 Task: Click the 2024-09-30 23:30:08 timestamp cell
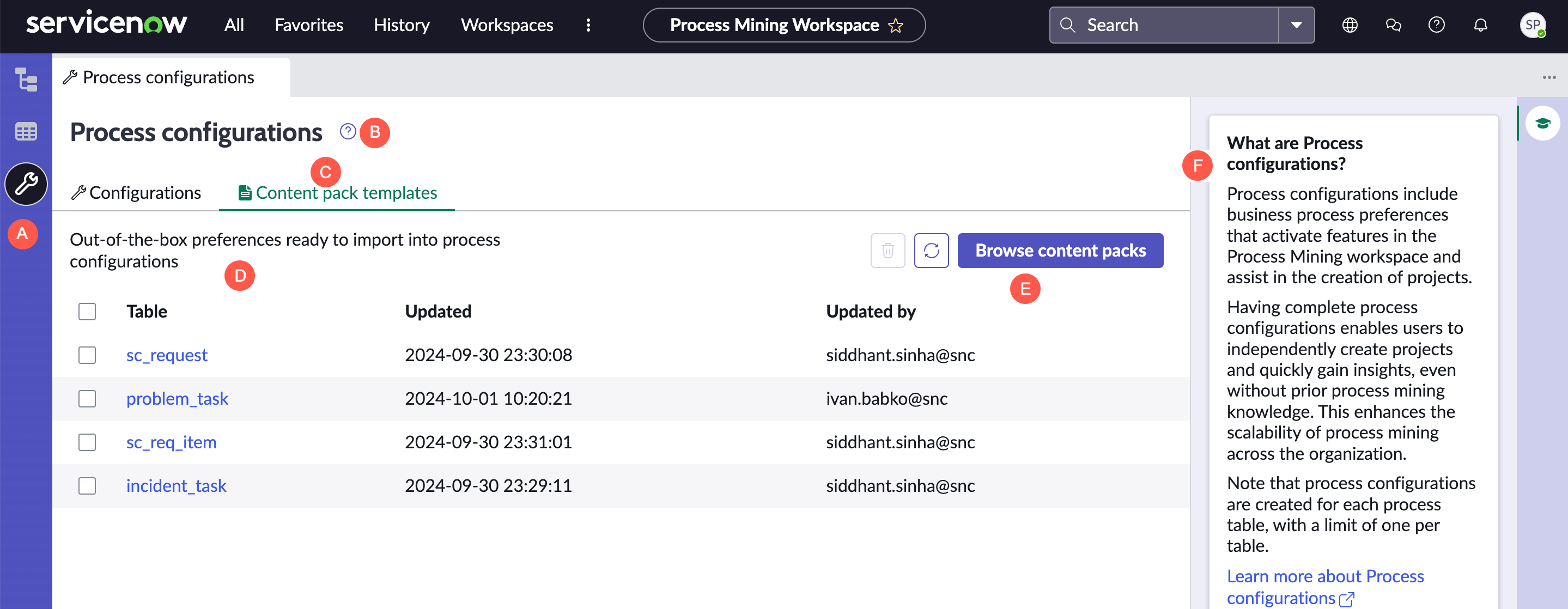point(488,355)
